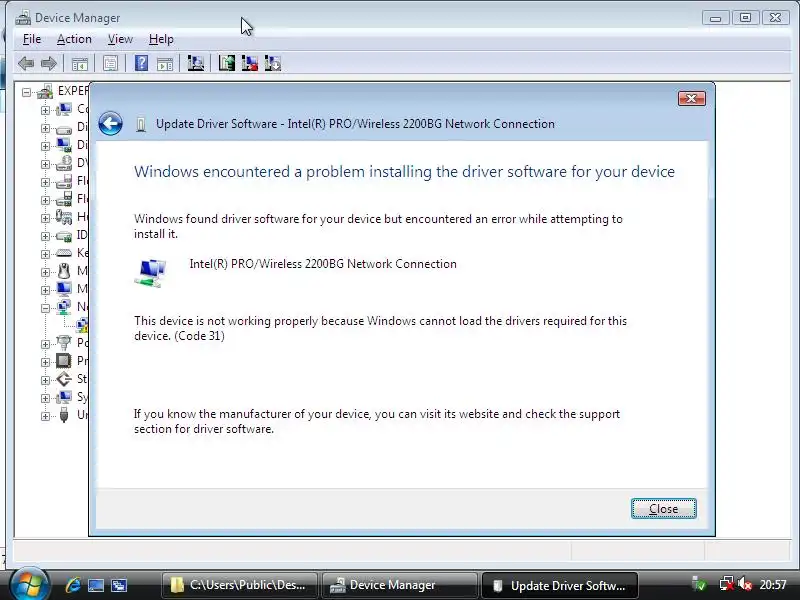Select the Human Interface Devices icon in tree
800x600 pixels.
(64, 217)
